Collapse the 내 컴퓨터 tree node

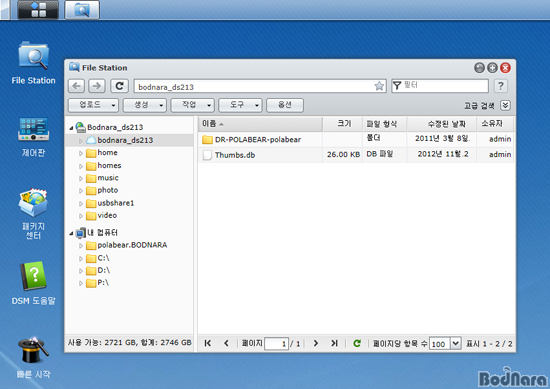click(71, 233)
